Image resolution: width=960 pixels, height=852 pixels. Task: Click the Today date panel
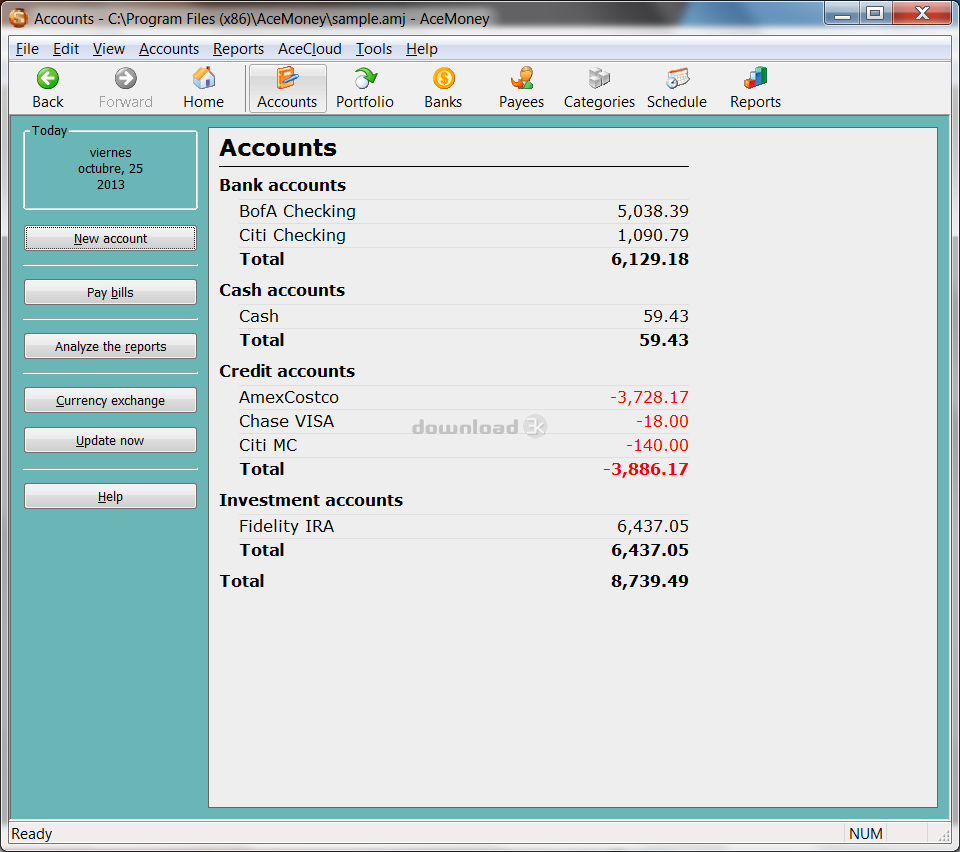[110, 170]
